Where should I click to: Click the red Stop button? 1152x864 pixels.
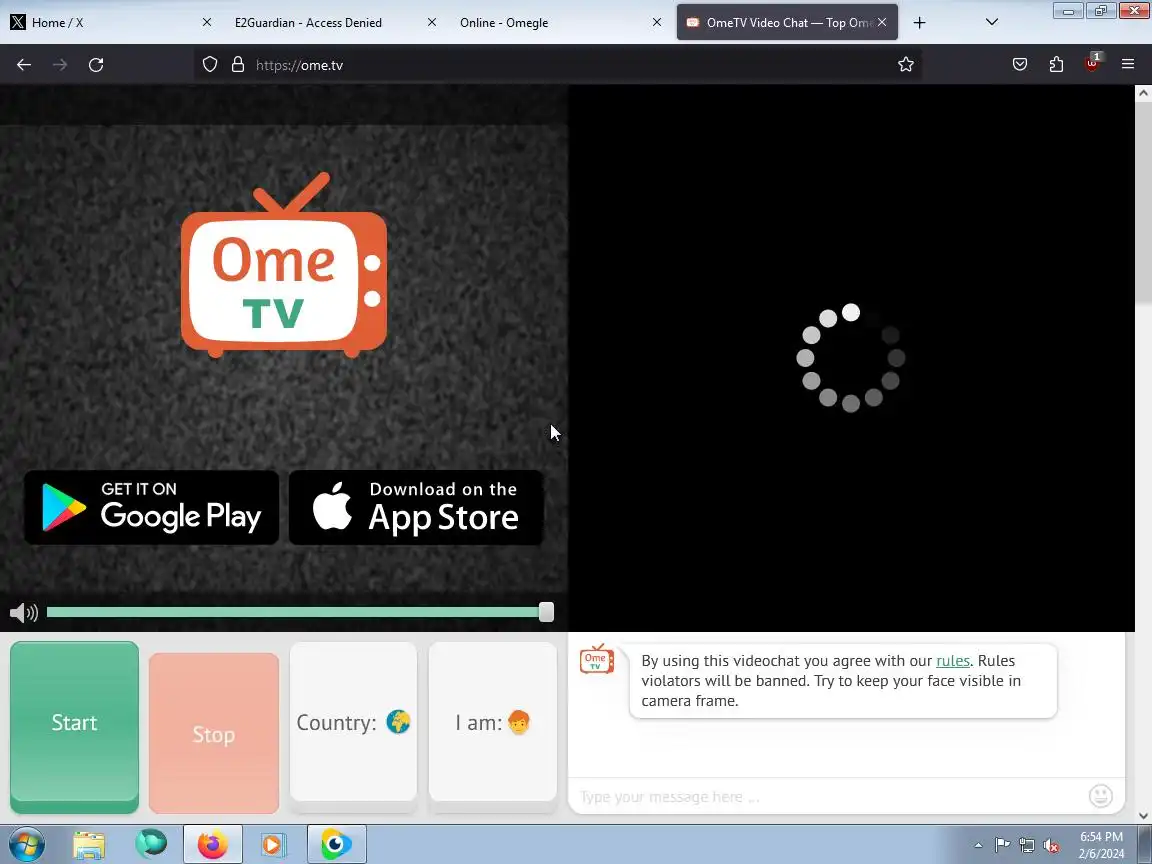click(x=214, y=732)
